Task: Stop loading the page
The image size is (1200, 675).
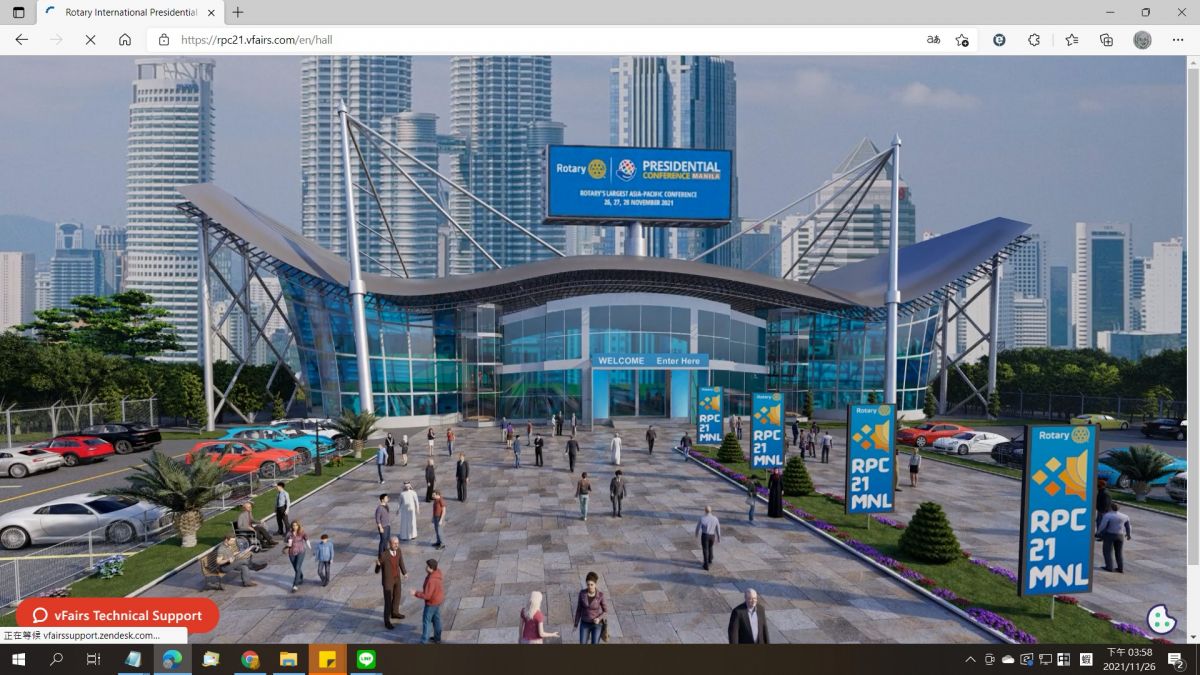Action: 89,40
